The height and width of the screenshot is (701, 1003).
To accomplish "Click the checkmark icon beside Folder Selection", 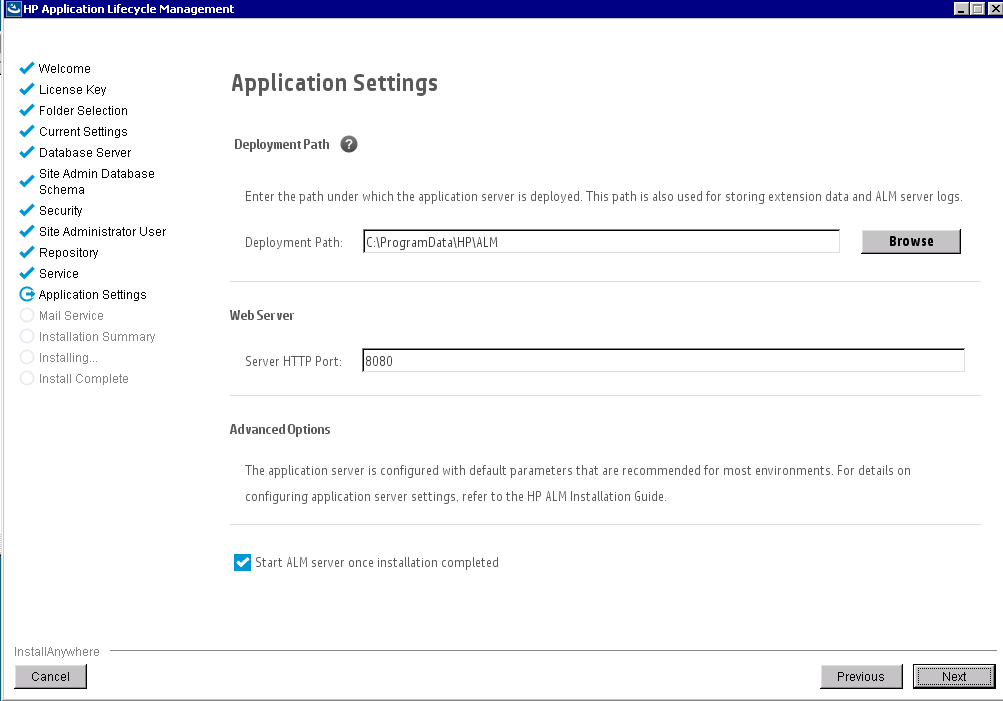I will [27, 110].
